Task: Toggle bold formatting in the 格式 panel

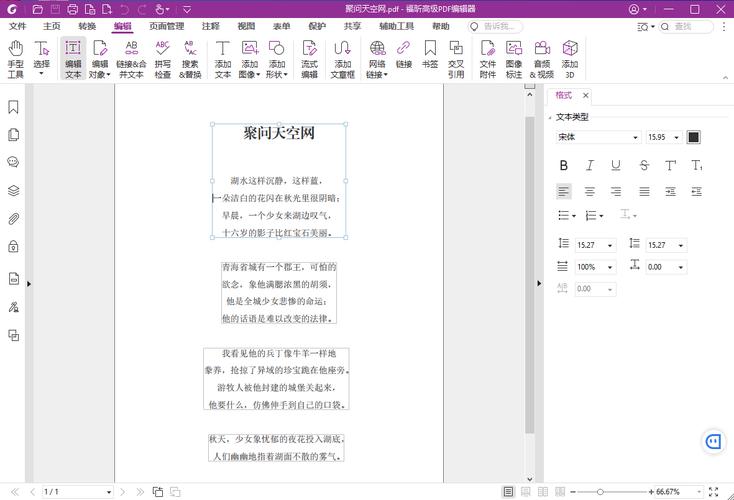Action: (x=564, y=165)
